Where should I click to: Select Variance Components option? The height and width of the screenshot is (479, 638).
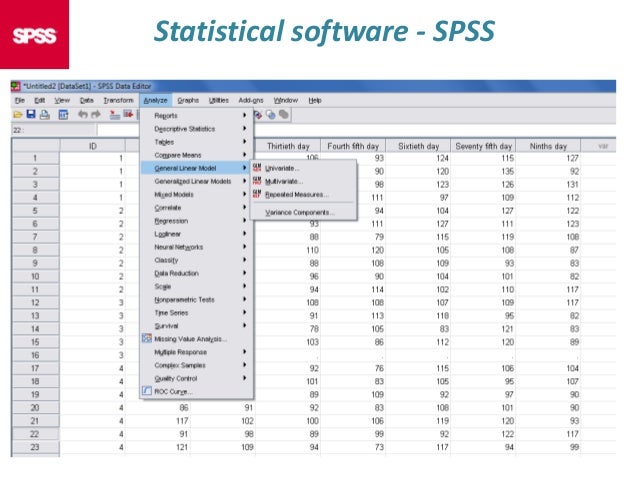(300, 212)
